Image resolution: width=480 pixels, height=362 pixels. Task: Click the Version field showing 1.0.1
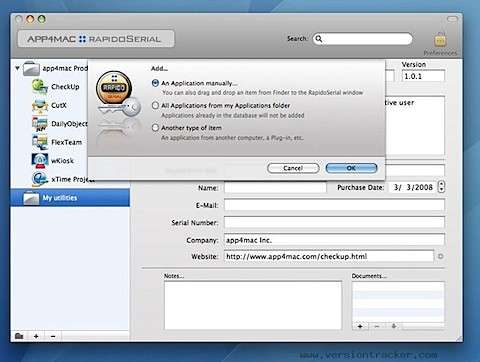[423, 76]
